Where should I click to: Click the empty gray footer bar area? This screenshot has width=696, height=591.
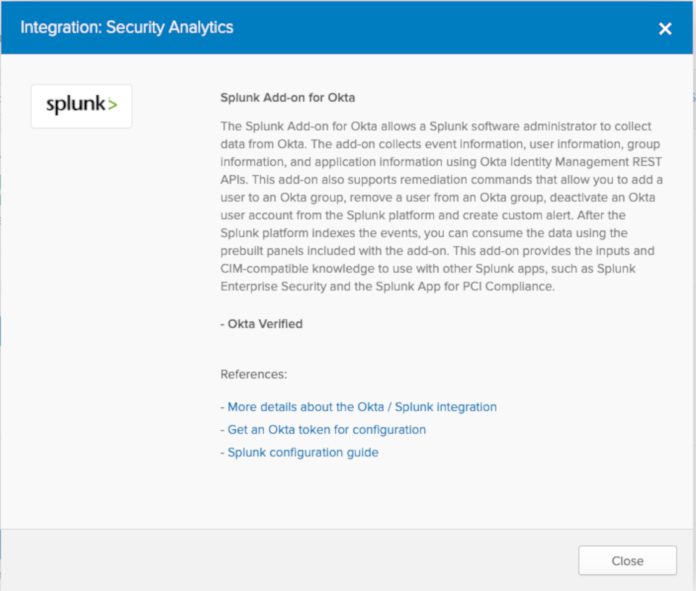[x=289, y=559]
